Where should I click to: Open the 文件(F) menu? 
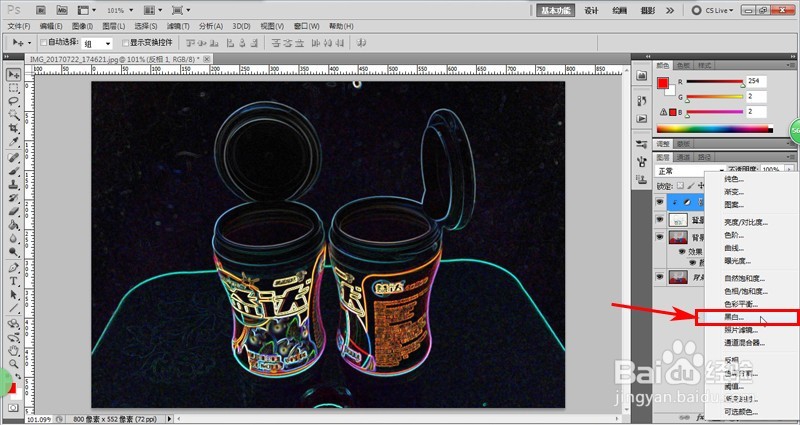click(19, 26)
